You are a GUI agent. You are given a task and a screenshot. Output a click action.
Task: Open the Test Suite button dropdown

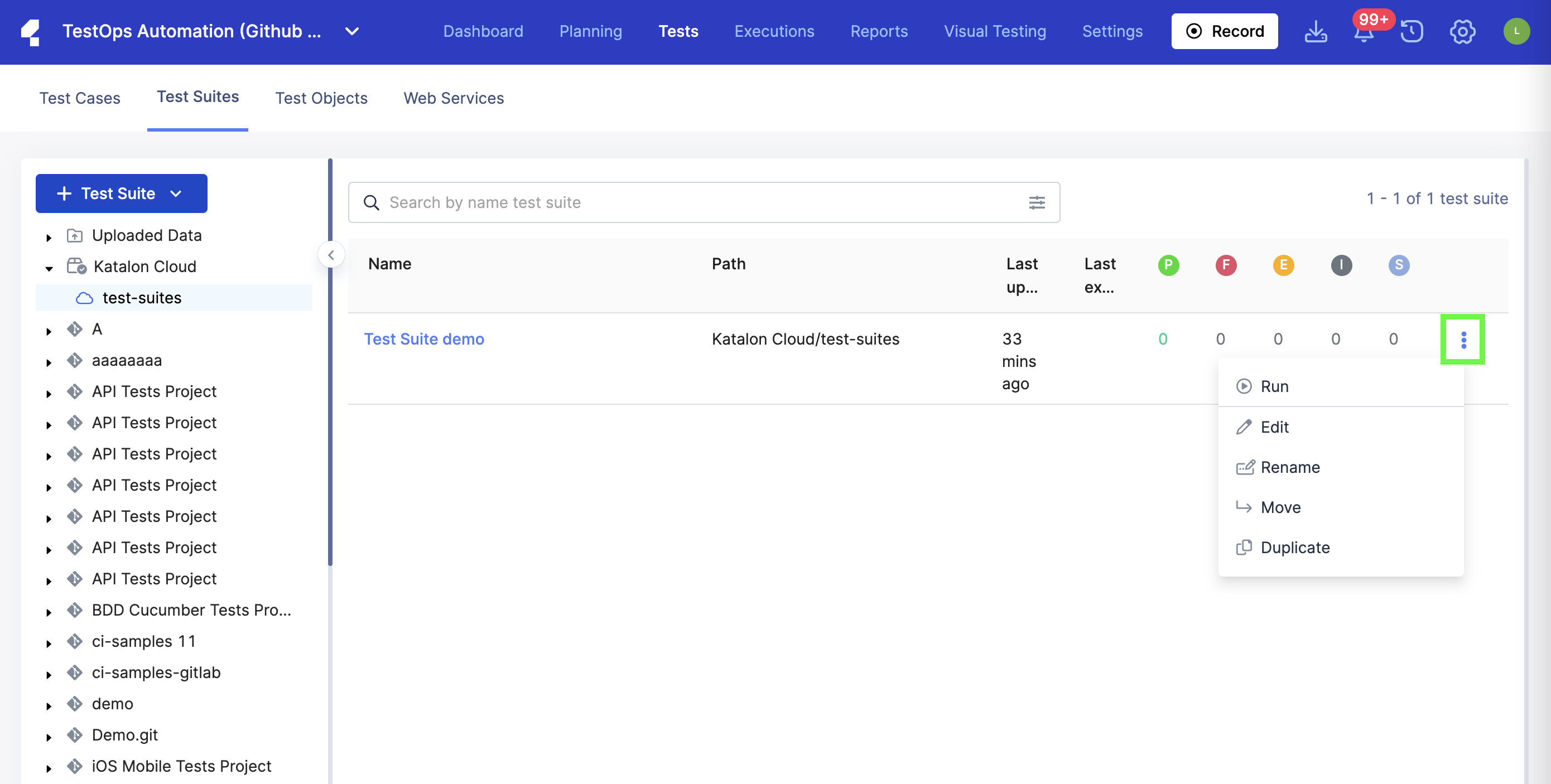176,193
